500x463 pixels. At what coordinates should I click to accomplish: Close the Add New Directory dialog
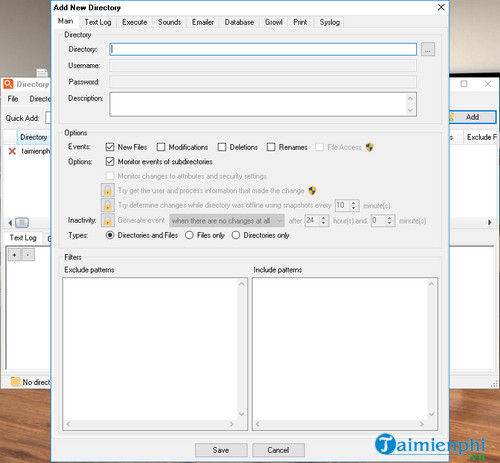point(441,7)
